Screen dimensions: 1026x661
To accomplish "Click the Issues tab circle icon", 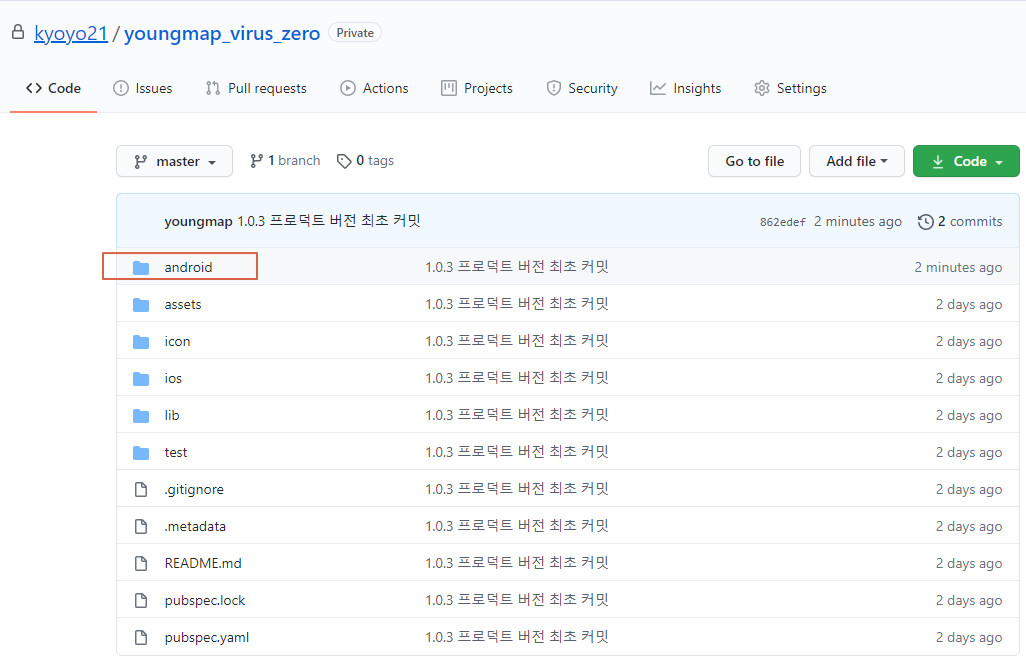I will 121,88.
